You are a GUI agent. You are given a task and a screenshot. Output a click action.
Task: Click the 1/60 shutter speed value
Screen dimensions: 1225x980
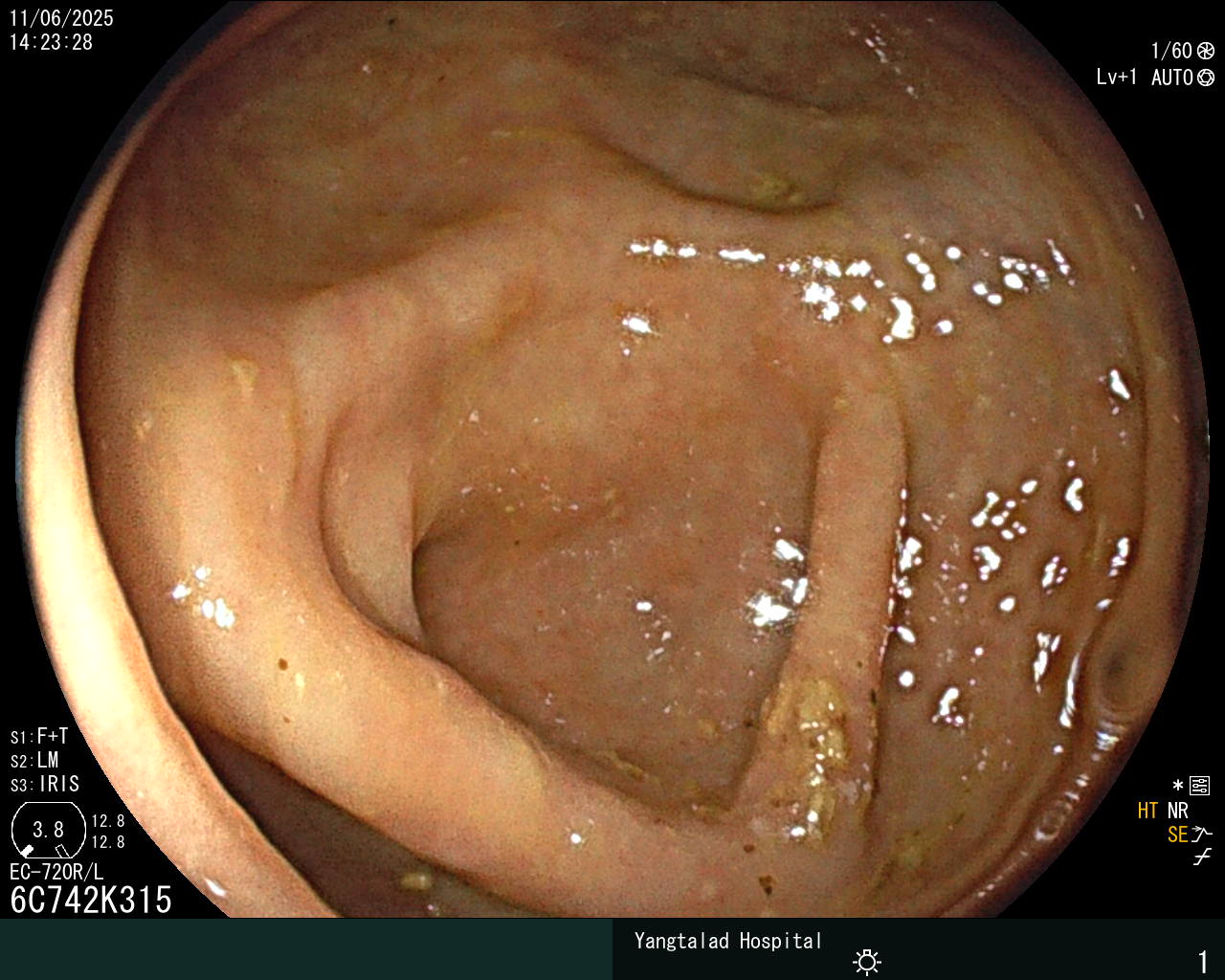tap(1171, 52)
